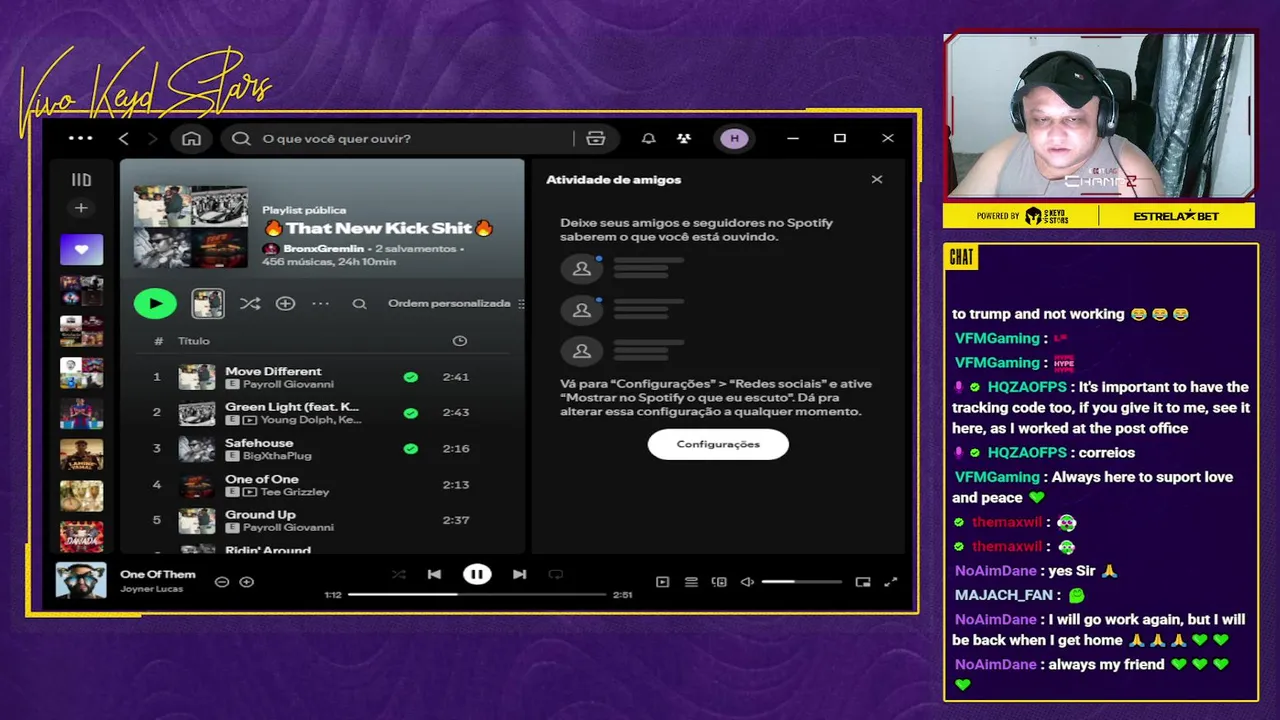Select track 'Green Light (feat. K...'
This screenshot has width=1280, height=720.
[292, 407]
